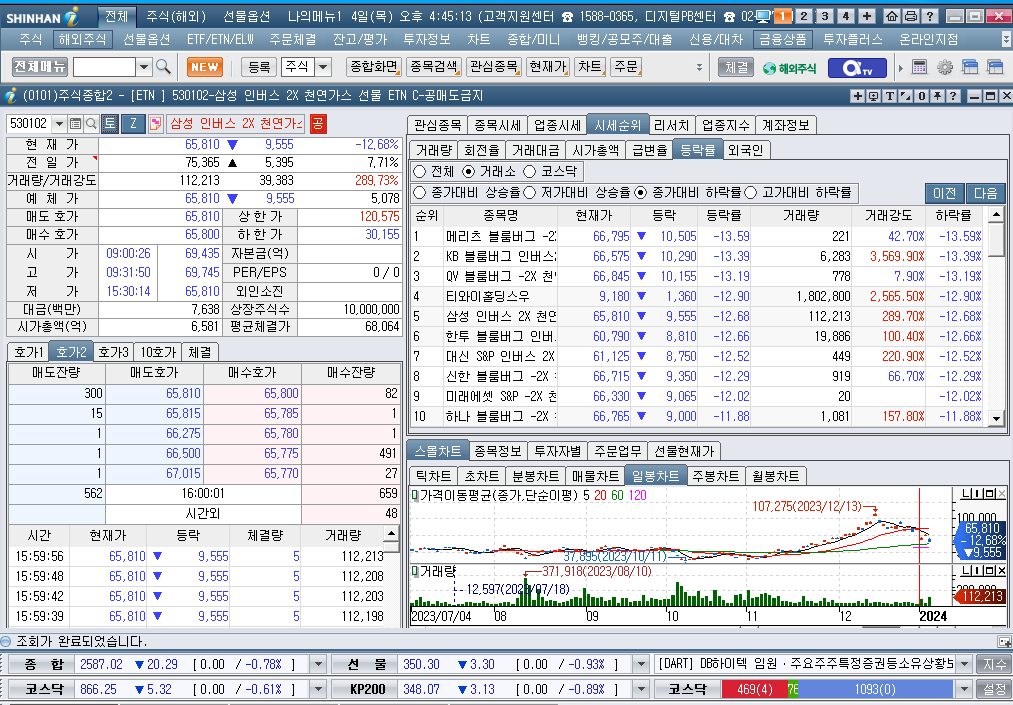
Task: Open the settings gear in the top toolbar
Action: coord(945,67)
